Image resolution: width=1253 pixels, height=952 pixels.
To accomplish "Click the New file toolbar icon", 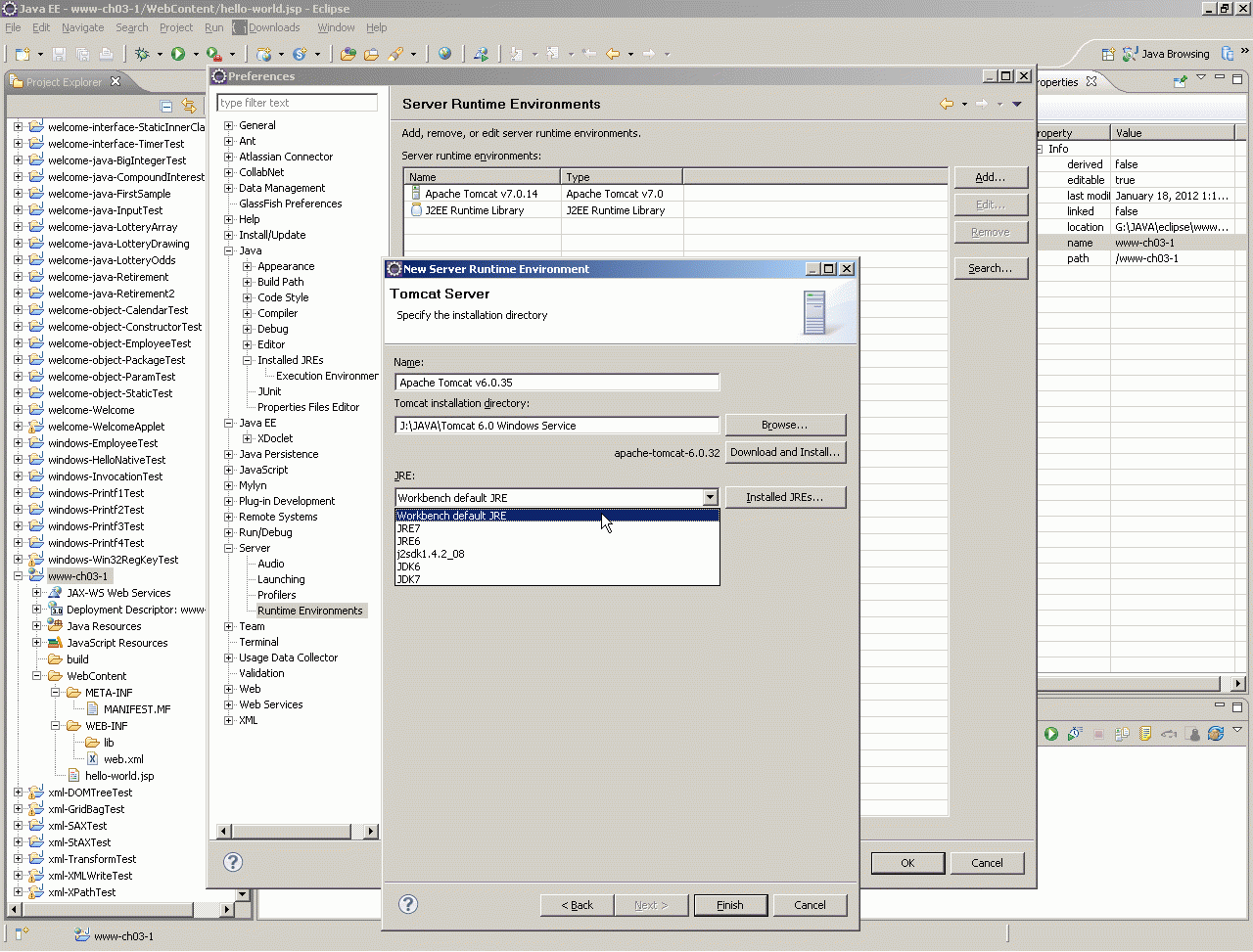I will click(x=22, y=54).
